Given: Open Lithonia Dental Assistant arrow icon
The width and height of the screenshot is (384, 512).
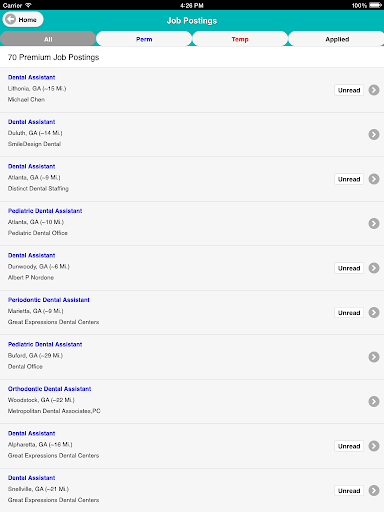Looking at the screenshot, I should pyautogui.click(x=374, y=90).
